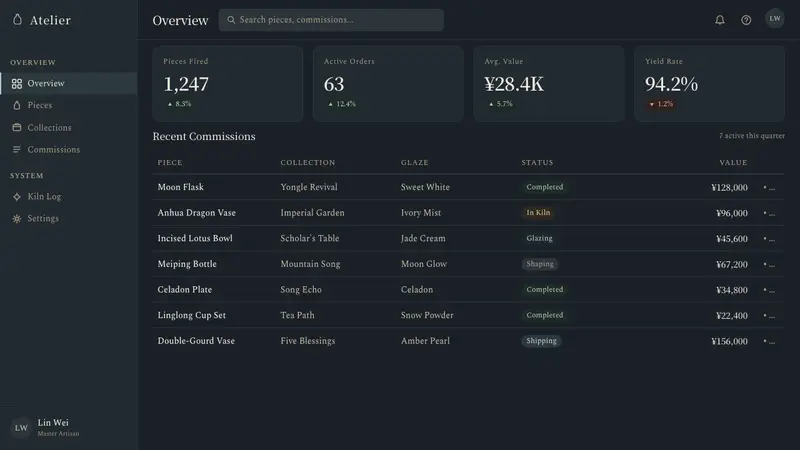Screen dimensions: 800x450
Task: Click the In Kiln status badge
Action: [538, 213]
